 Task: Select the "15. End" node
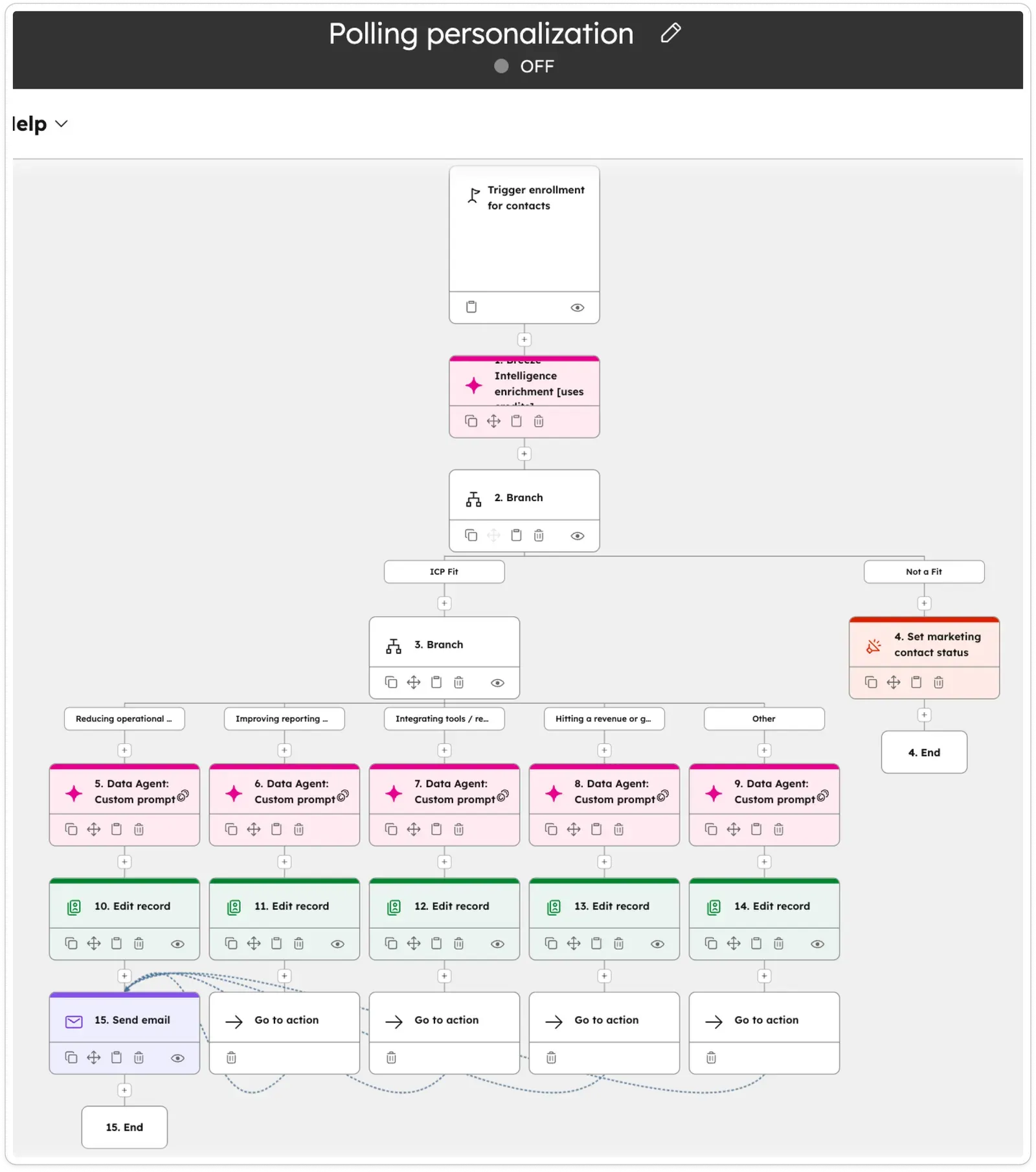pyautogui.click(x=124, y=1127)
